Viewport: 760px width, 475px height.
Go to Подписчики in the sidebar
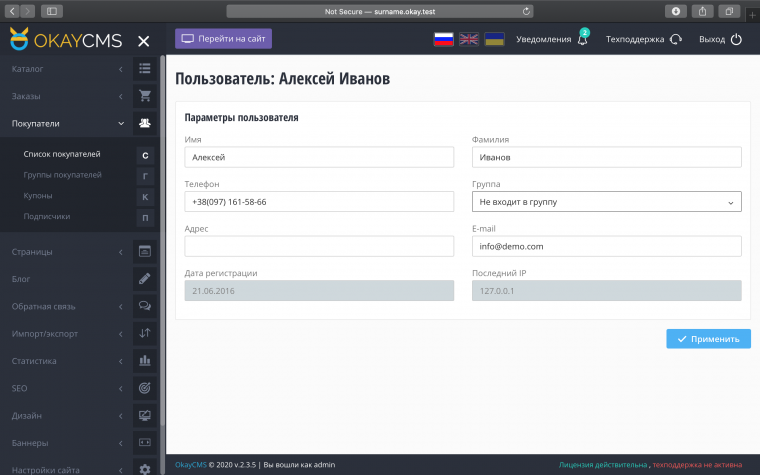click(47, 216)
